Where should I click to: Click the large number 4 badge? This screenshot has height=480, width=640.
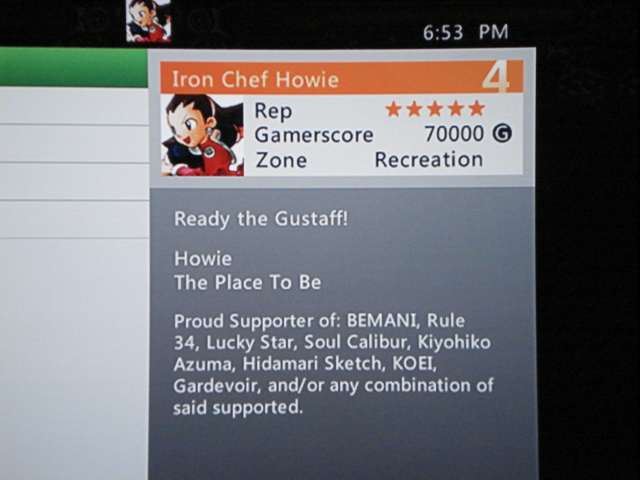pos(496,78)
